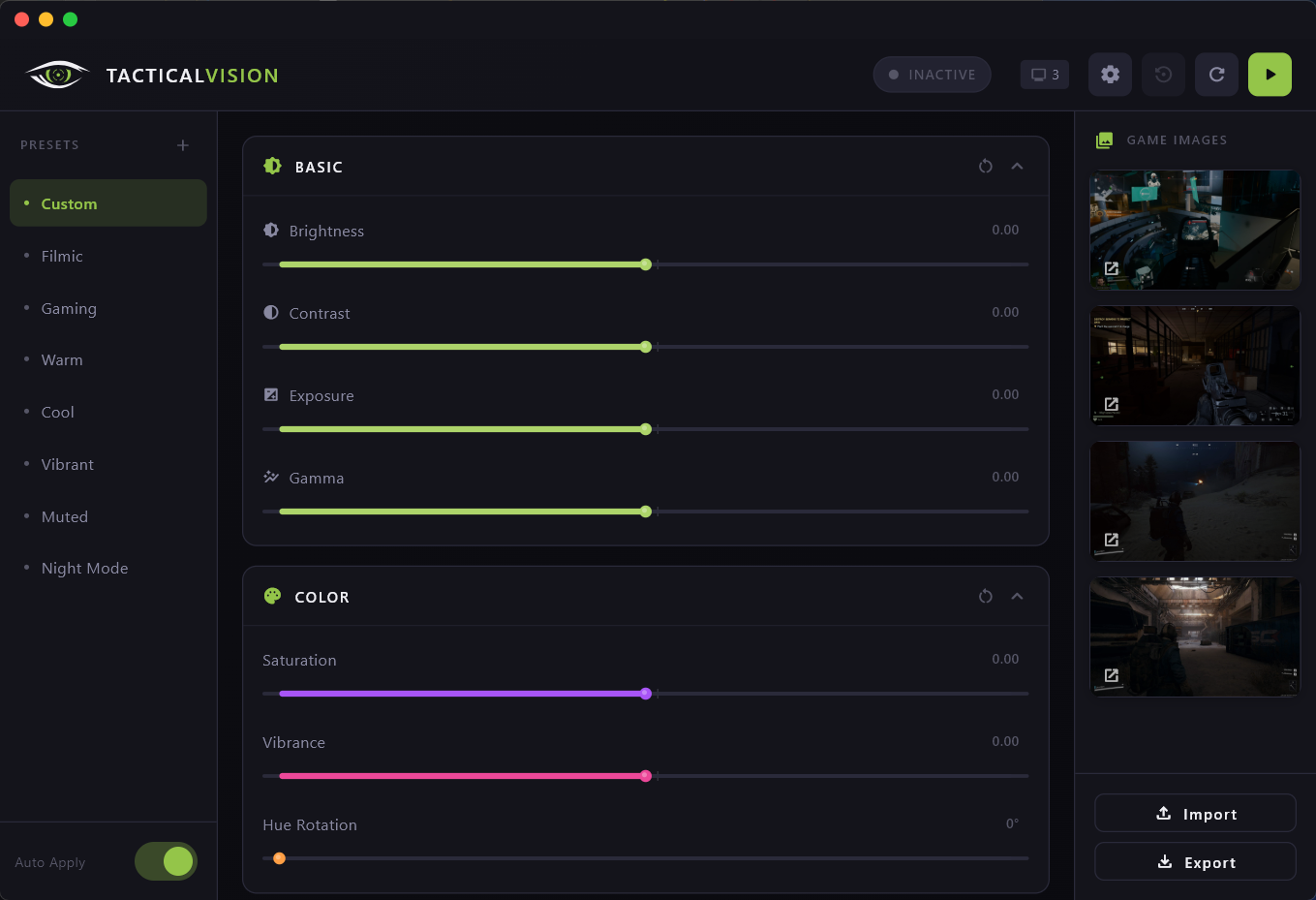Select the Warm preset from the list
The image size is (1316, 900).
pos(62,359)
